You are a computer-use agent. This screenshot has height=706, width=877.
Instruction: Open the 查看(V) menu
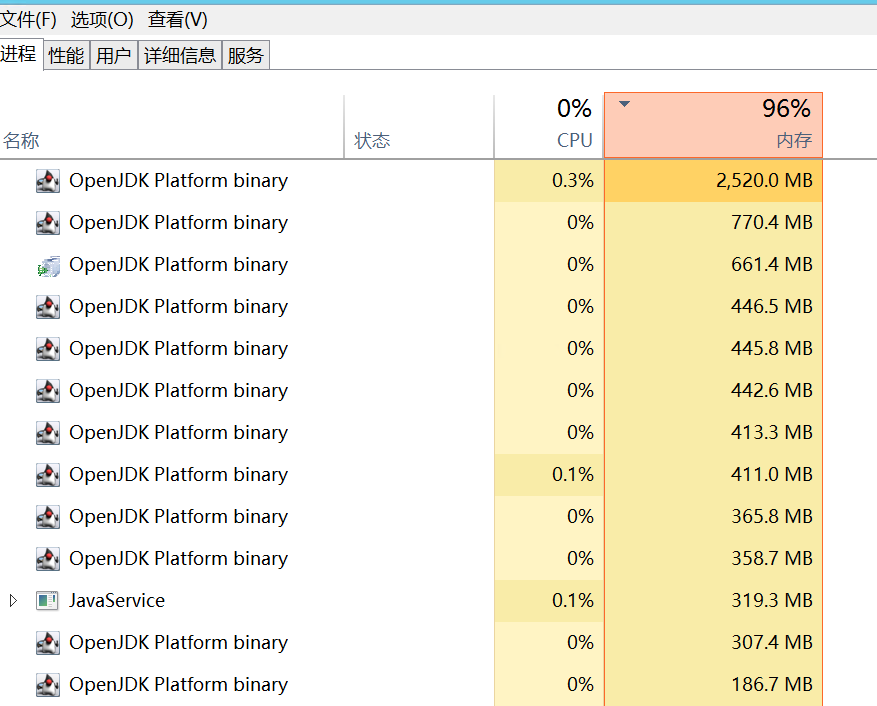click(177, 20)
